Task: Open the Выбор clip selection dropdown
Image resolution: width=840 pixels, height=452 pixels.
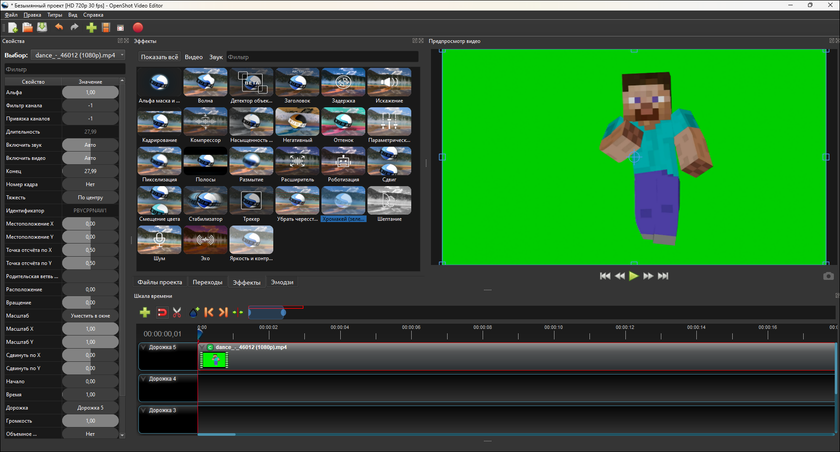Action: pos(78,55)
